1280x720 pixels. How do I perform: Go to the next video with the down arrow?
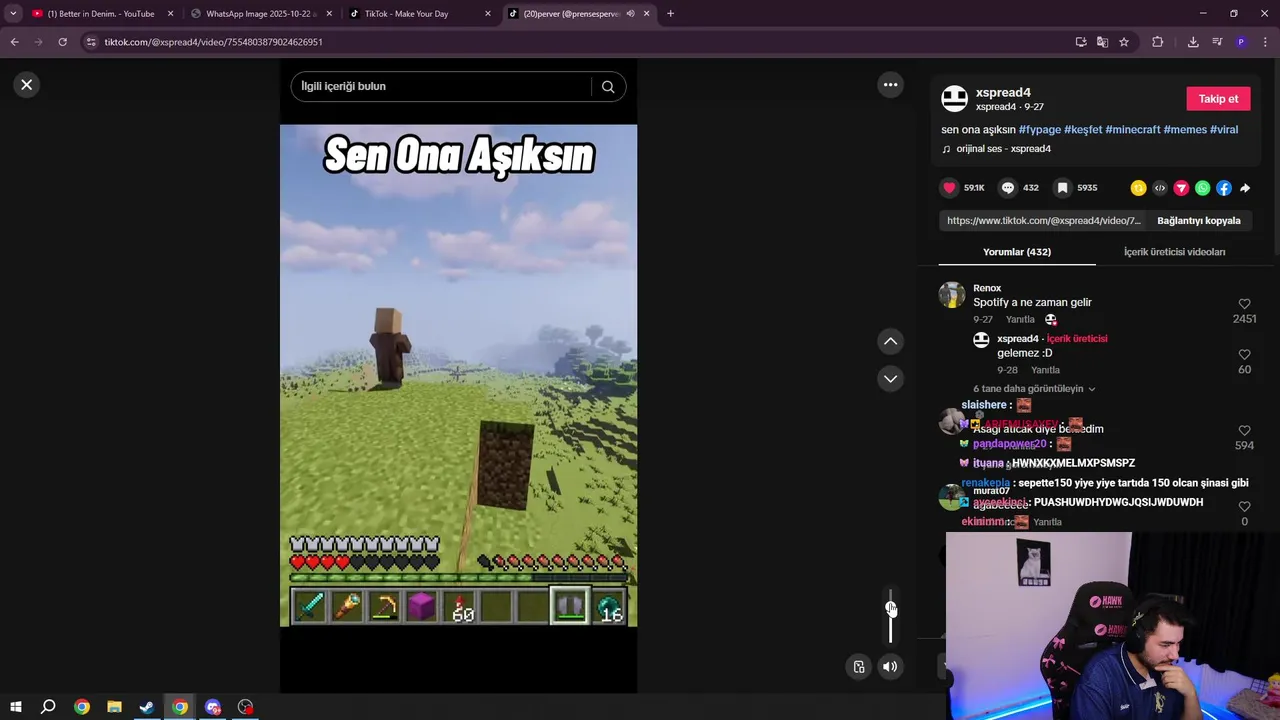point(890,379)
